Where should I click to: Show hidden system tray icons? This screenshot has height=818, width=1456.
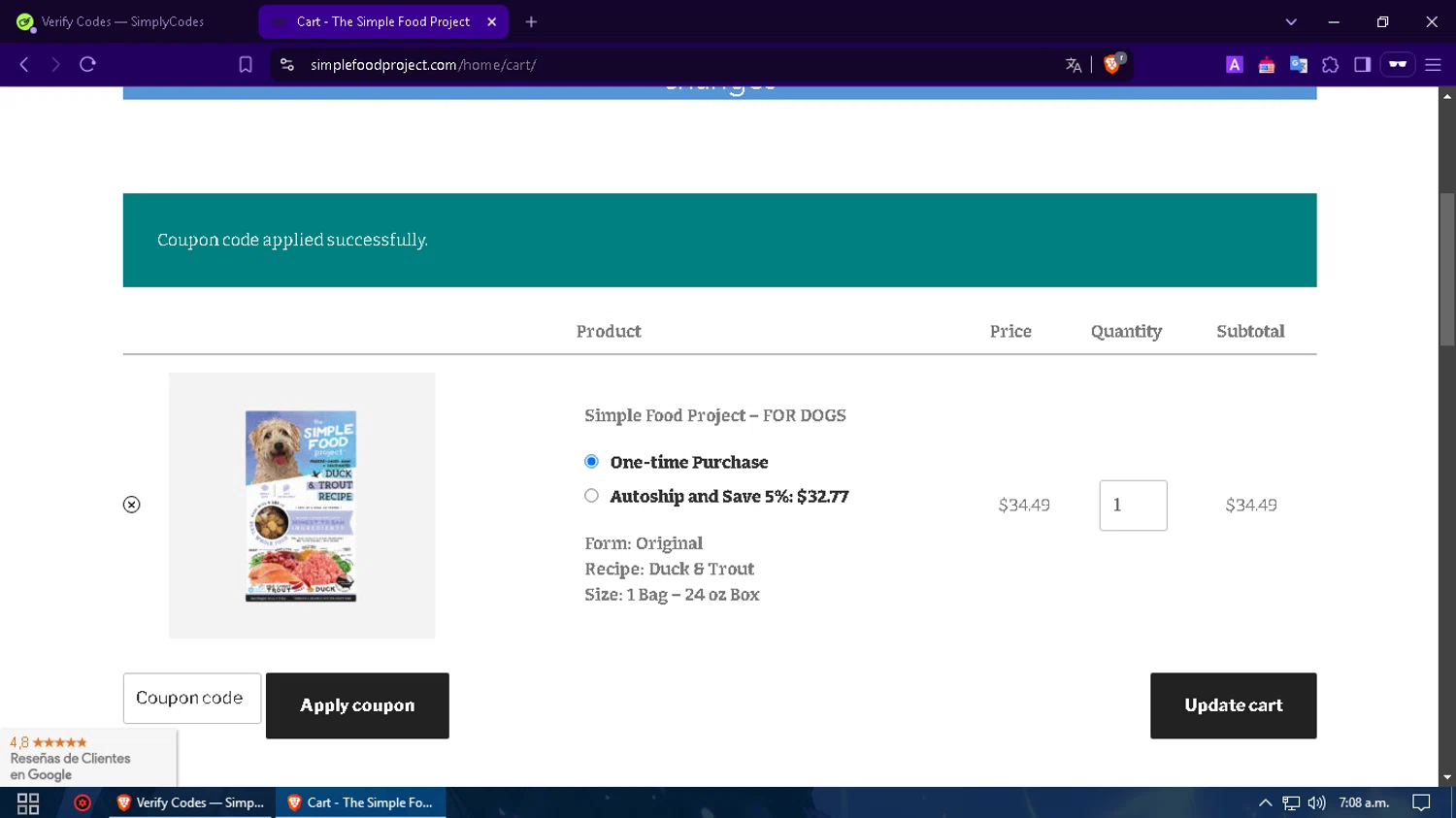tap(1265, 803)
